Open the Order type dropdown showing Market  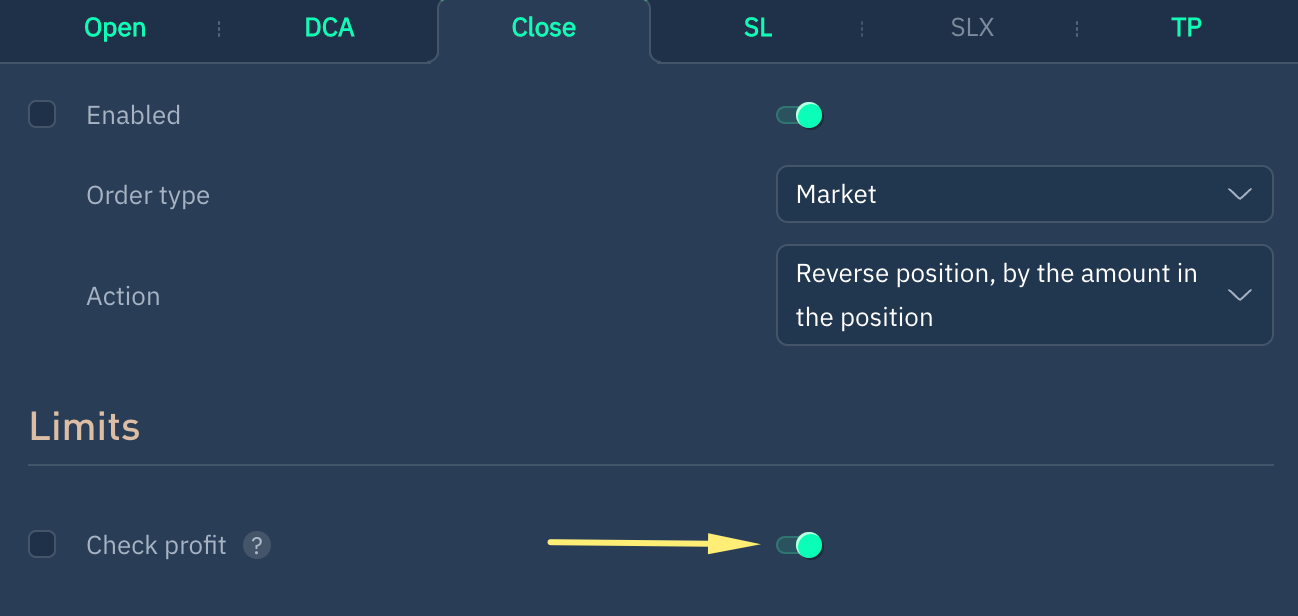tap(1024, 194)
